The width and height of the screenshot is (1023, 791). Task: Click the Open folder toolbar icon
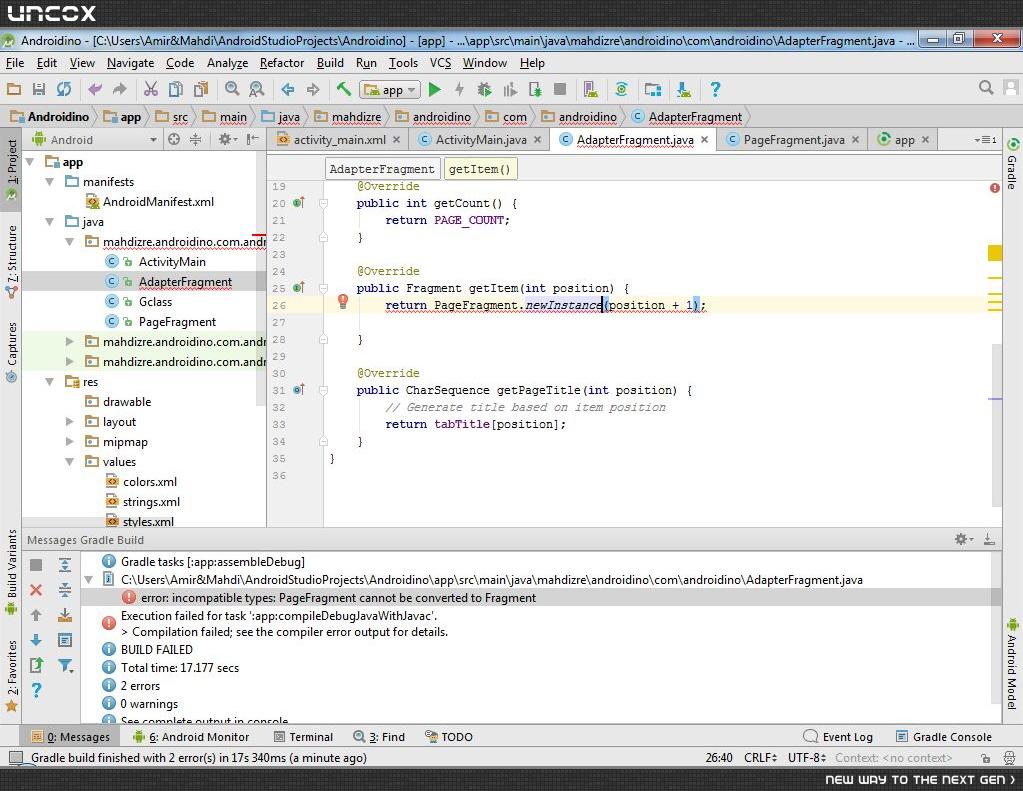pos(14,89)
